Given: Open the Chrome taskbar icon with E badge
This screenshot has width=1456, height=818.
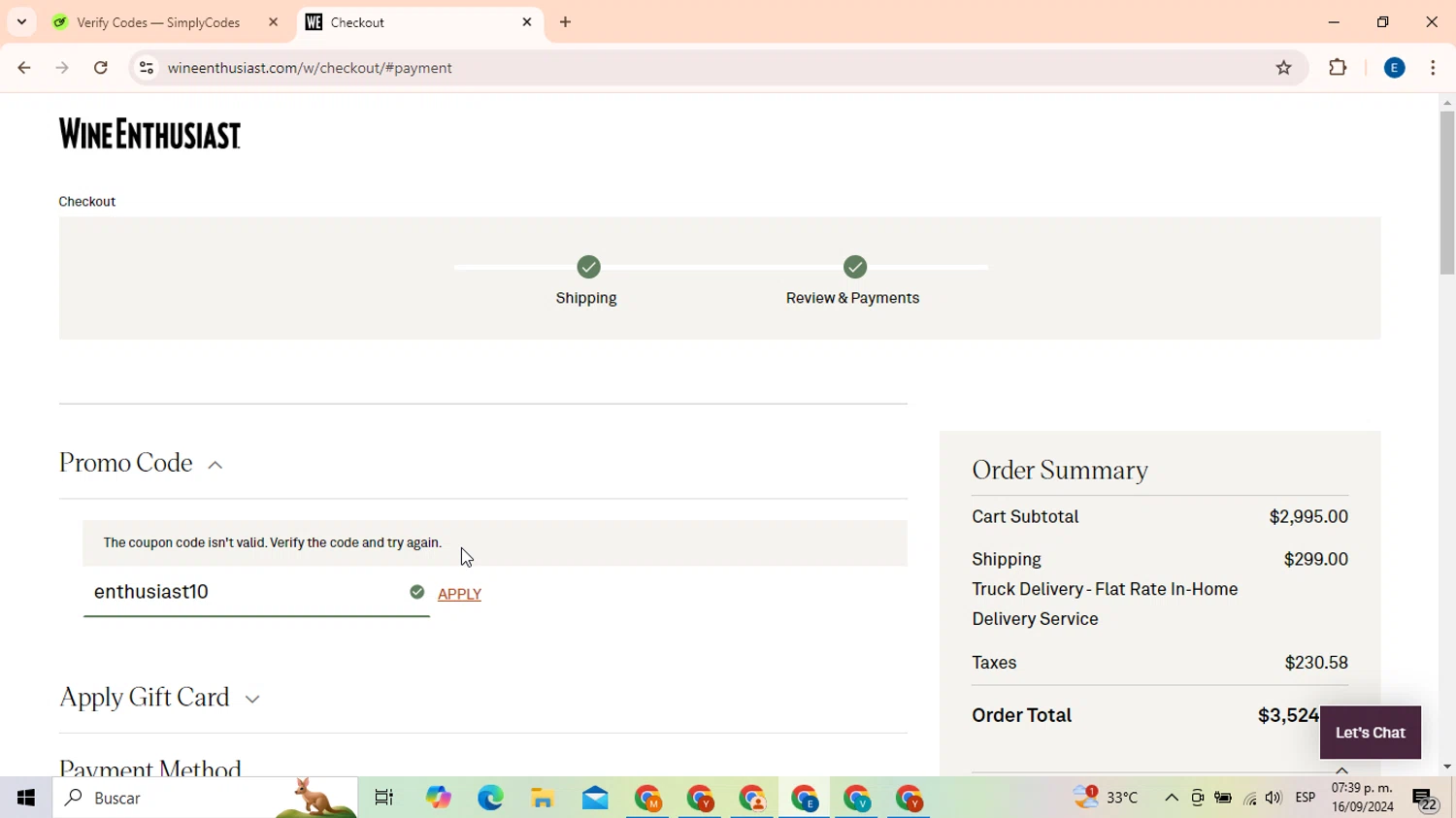Looking at the screenshot, I should click(x=805, y=799).
